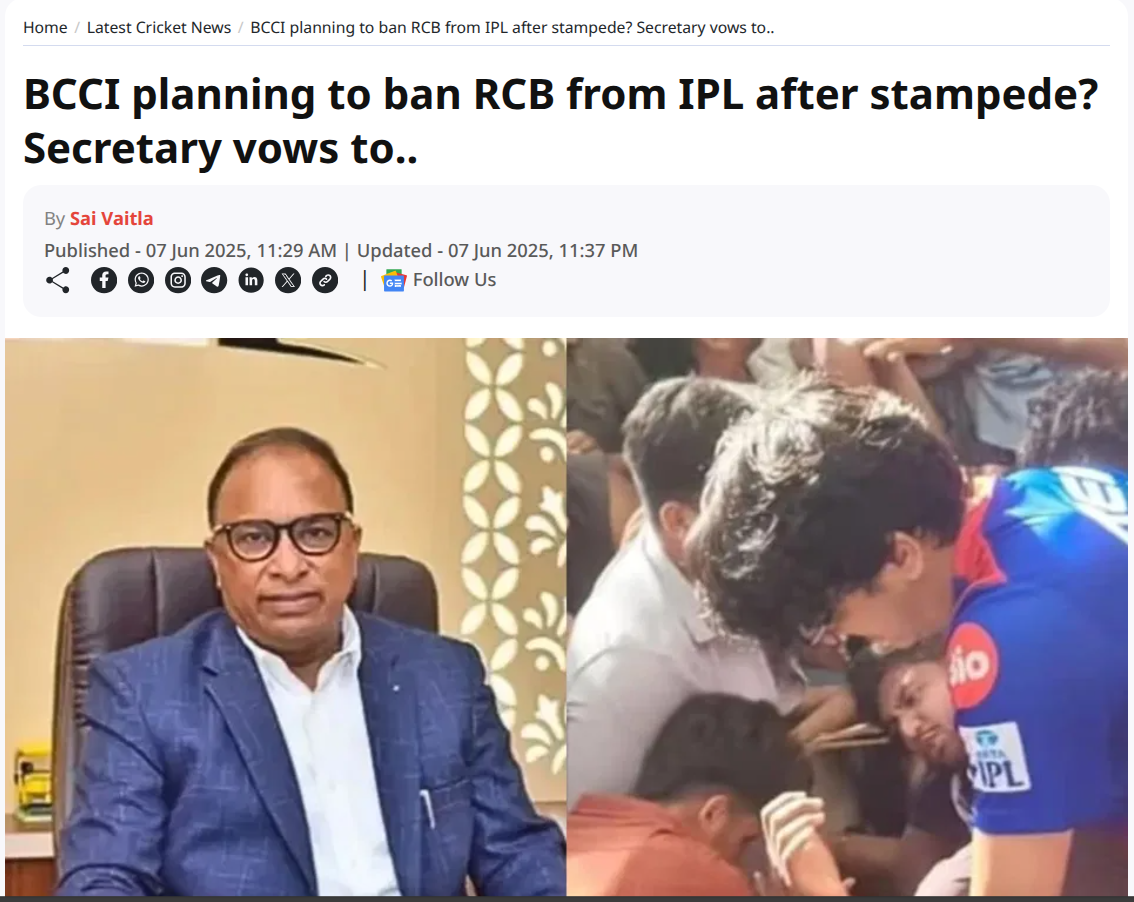The width and height of the screenshot is (1134, 902).
Task: Click the article headline text
Action: point(560,121)
